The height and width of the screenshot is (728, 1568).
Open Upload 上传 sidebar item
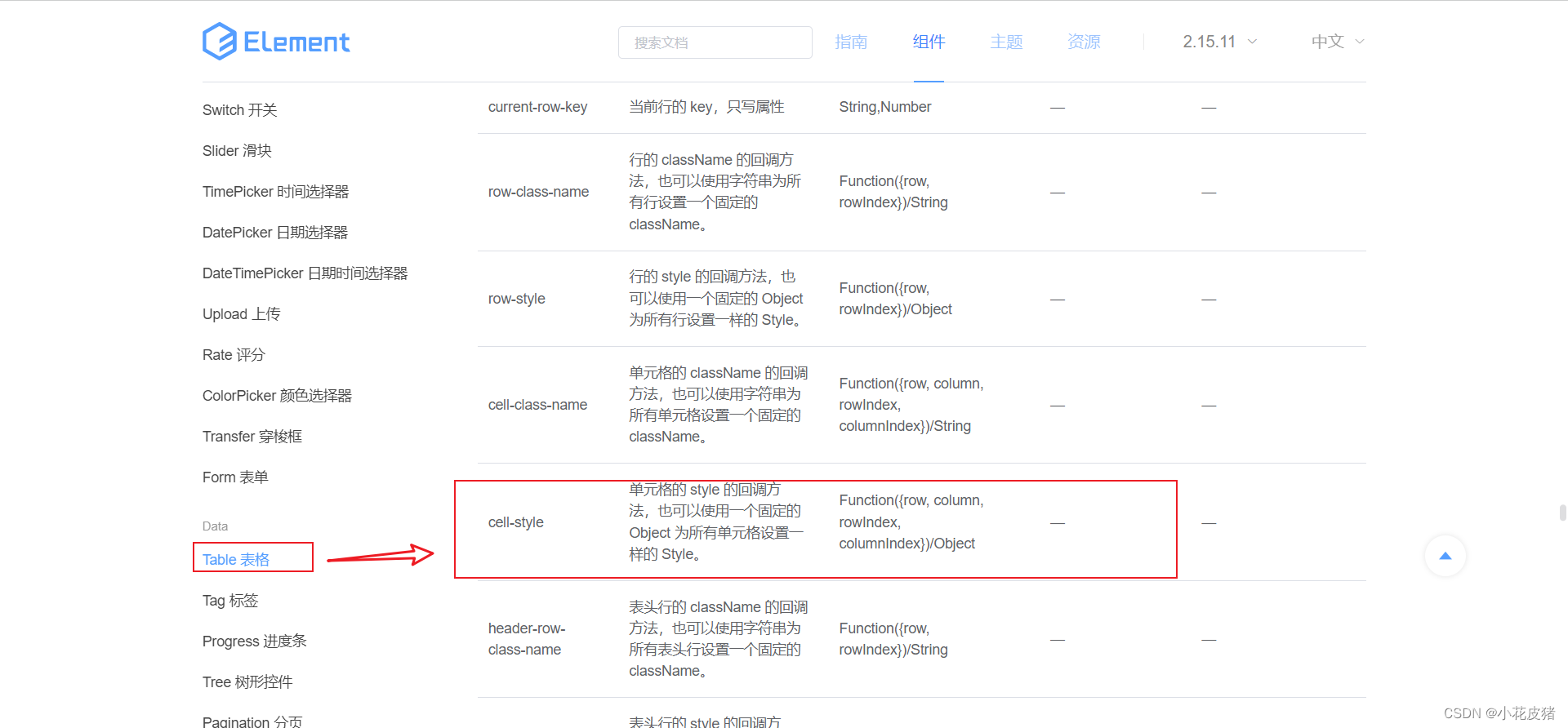[x=242, y=314]
